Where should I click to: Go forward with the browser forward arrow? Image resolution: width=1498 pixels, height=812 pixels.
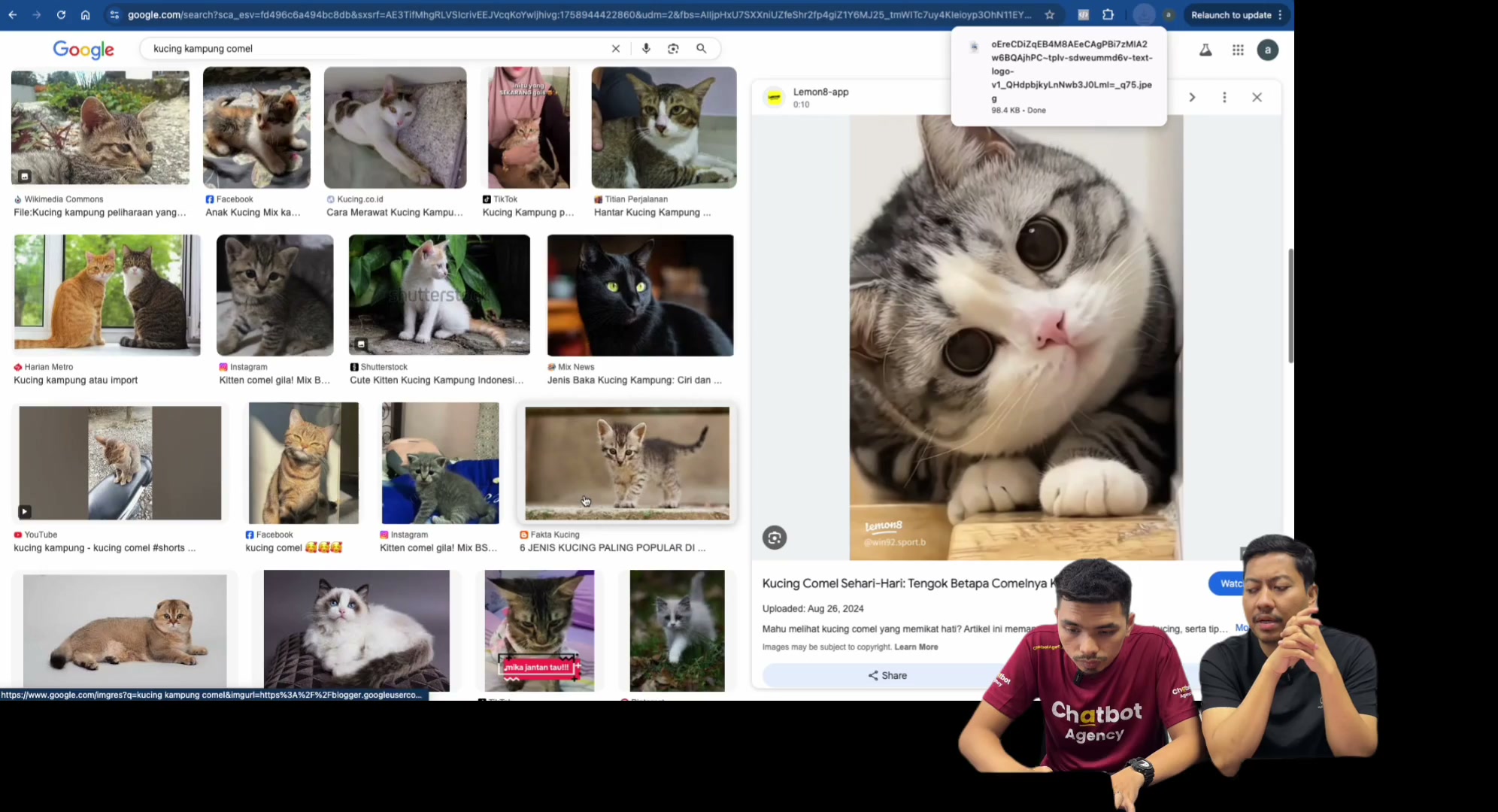[x=37, y=14]
